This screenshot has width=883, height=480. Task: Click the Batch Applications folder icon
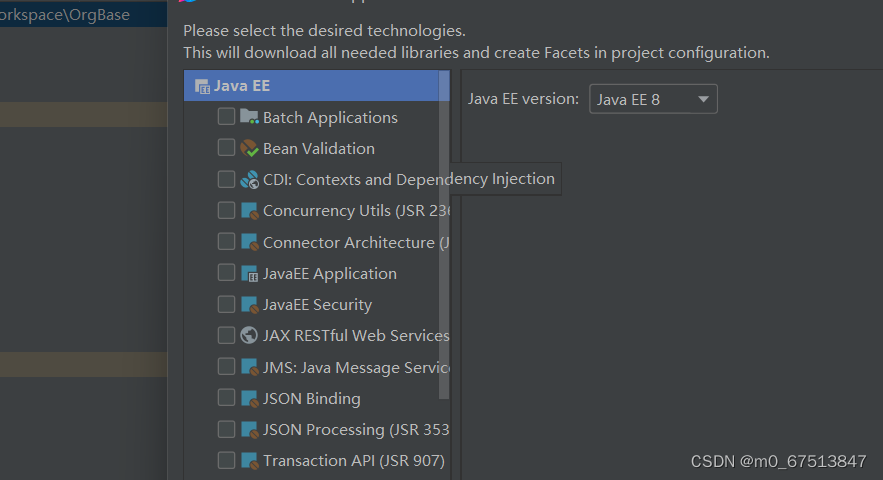(249, 117)
